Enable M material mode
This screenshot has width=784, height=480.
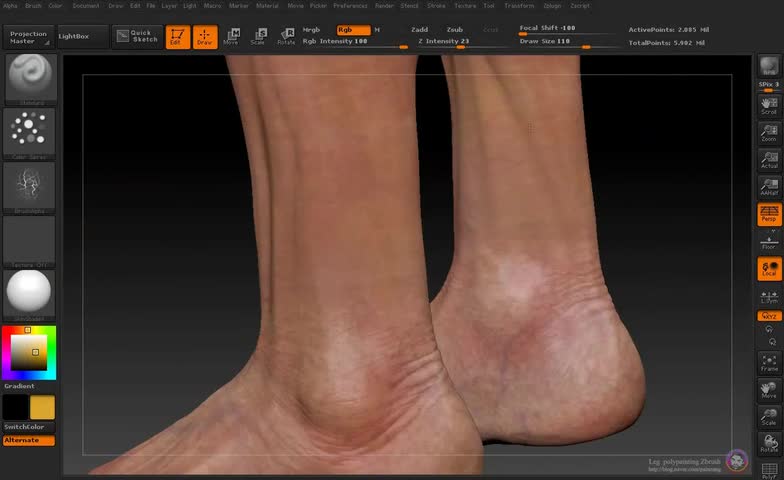pyautogui.click(x=377, y=30)
